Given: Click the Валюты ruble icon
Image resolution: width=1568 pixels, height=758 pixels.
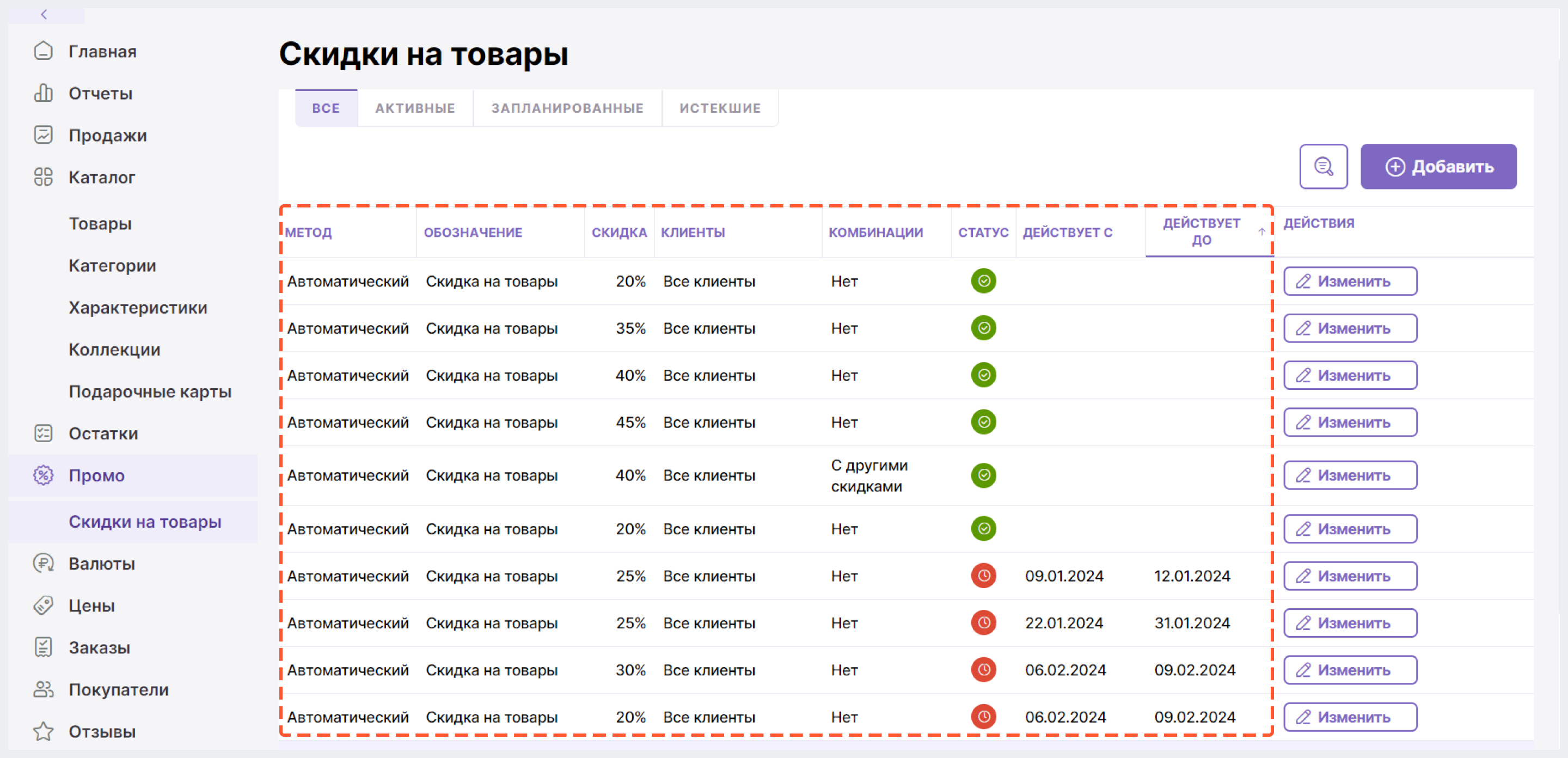Looking at the screenshot, I should (43, 564).
